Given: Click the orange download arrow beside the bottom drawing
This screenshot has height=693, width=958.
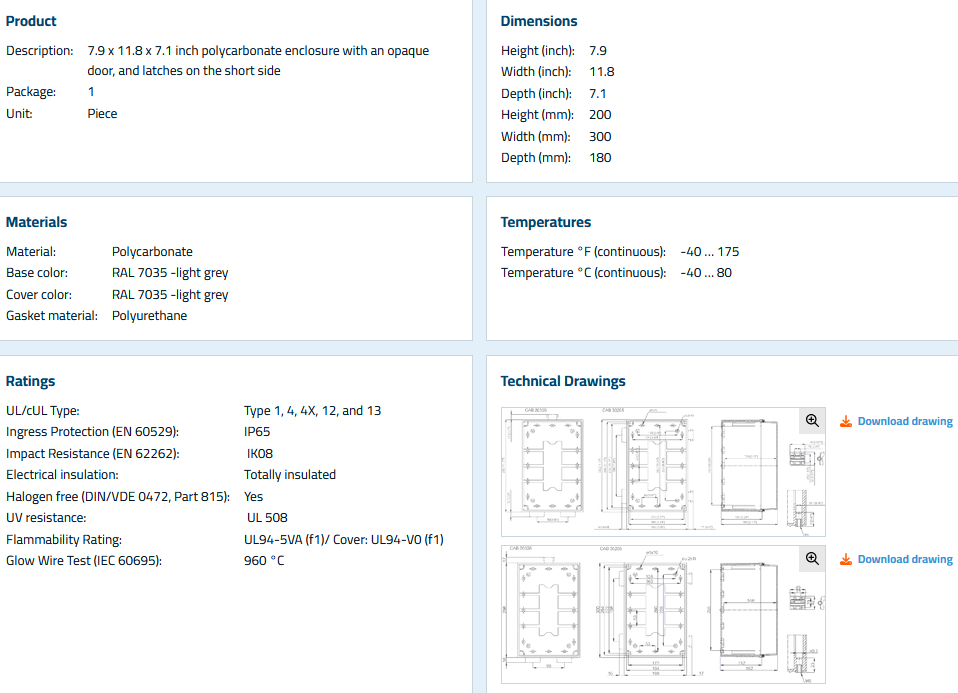Looking at the screenshot, I should click(845, 559).
